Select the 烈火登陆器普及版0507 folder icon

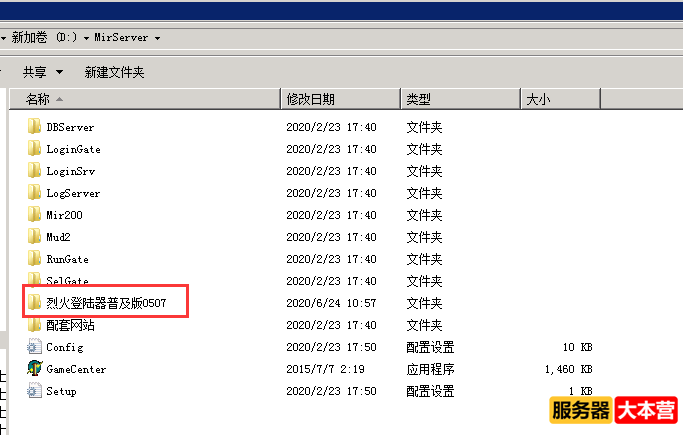pyautogui.click(x=34, y=302)
